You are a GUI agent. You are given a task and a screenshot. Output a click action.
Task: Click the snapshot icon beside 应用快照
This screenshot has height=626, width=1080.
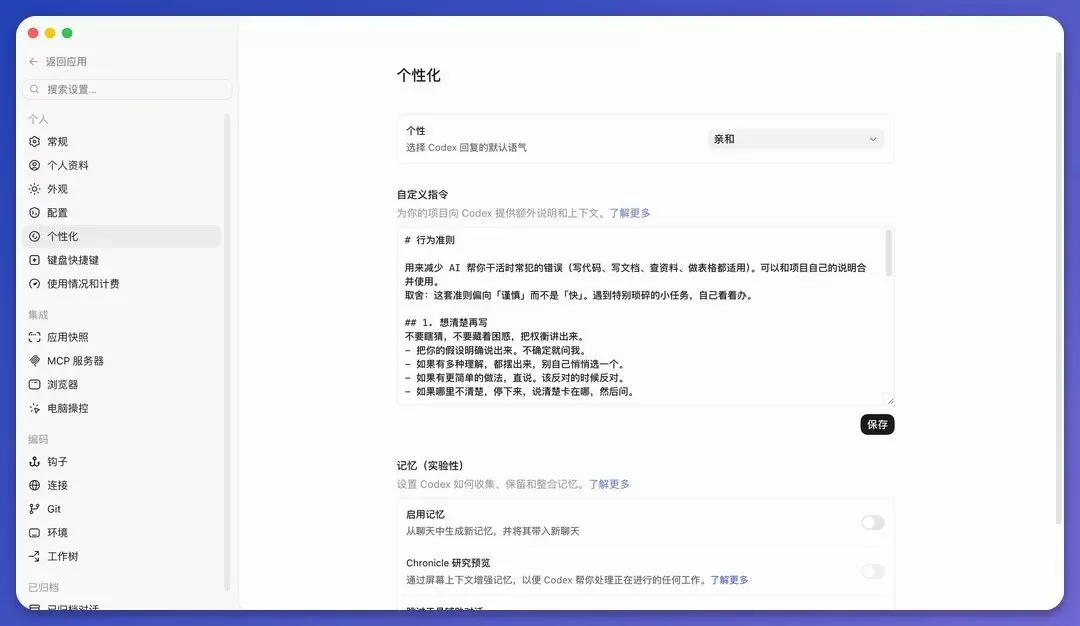pos(34,337)
